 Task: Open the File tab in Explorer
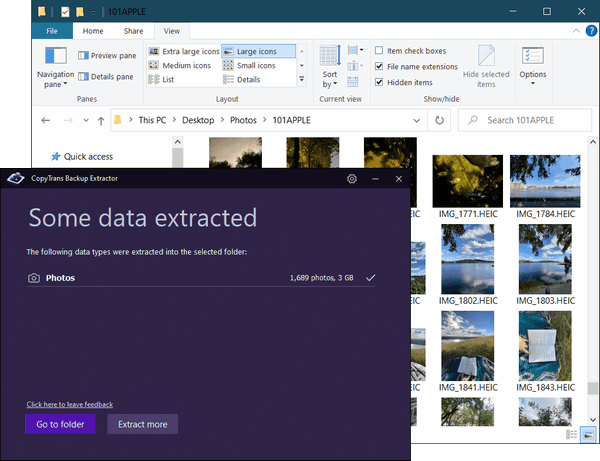tap(52, 31)
